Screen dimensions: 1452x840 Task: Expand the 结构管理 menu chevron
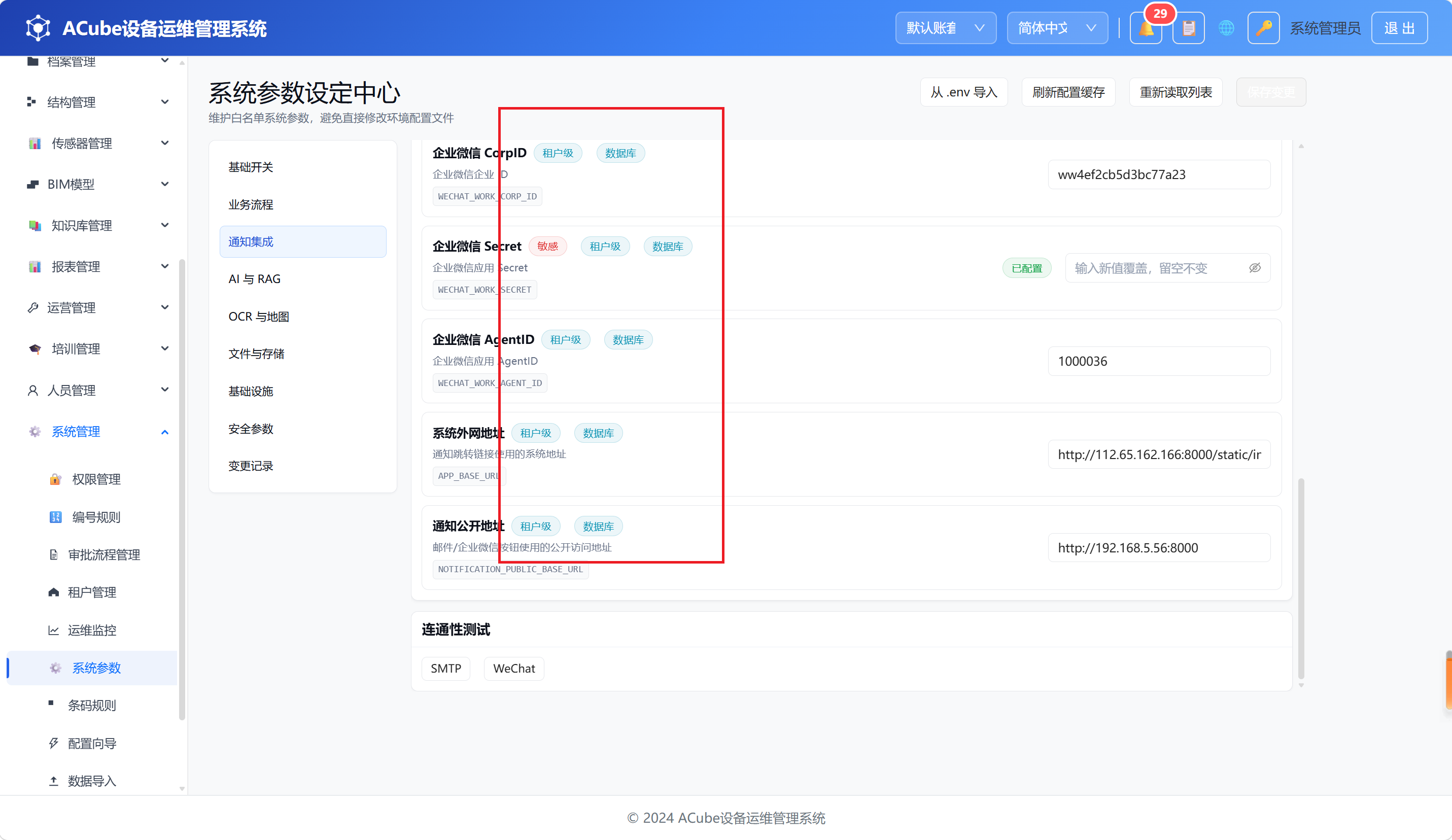pos(165,102)
